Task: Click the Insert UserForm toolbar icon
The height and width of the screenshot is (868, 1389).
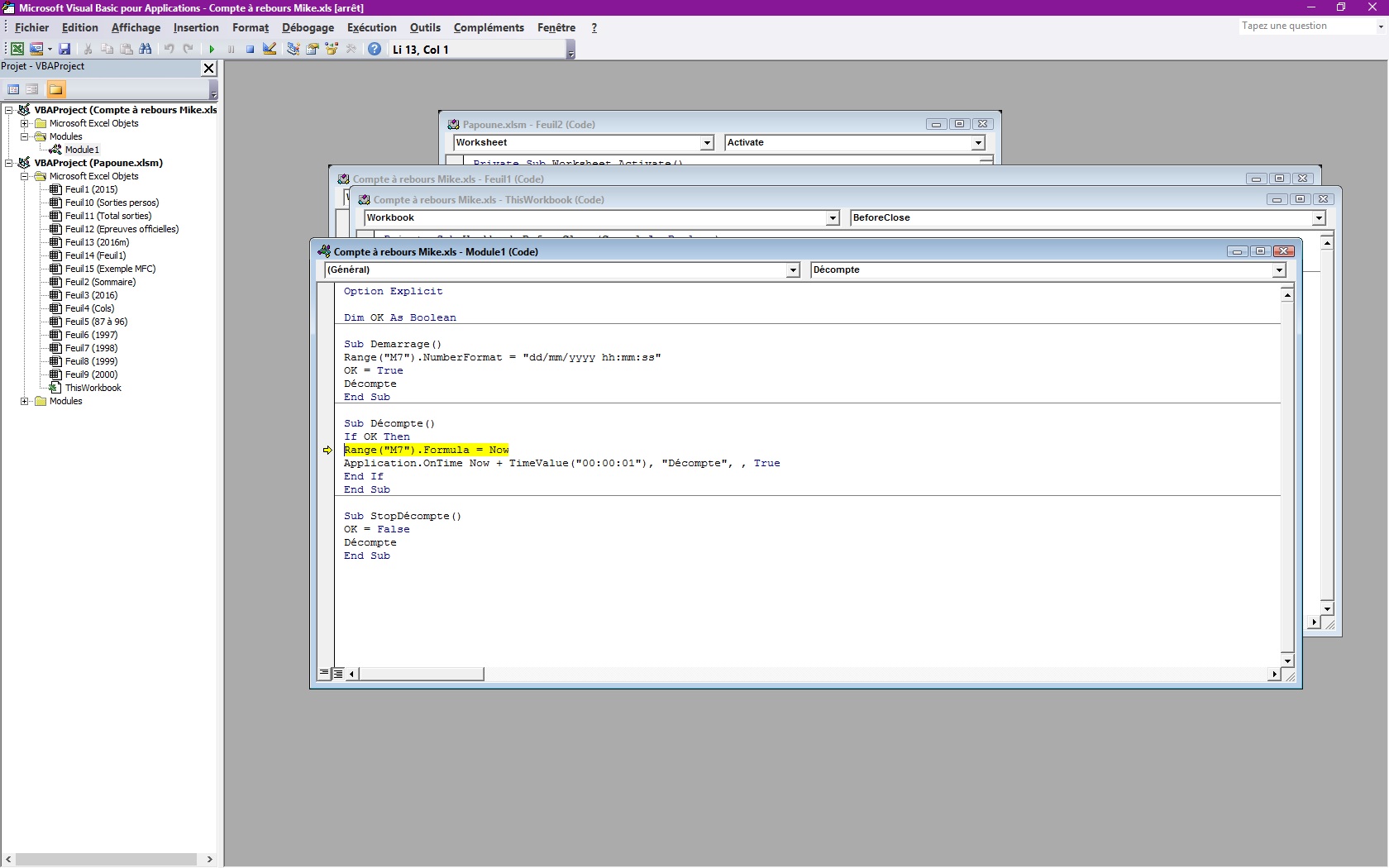Action: [36, 49]
